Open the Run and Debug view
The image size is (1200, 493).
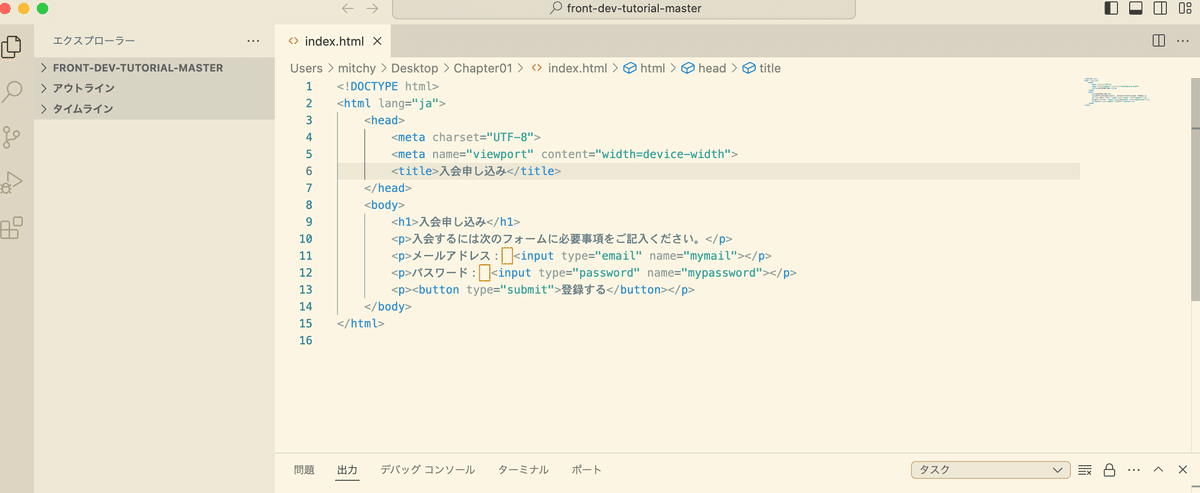(12, 183)
